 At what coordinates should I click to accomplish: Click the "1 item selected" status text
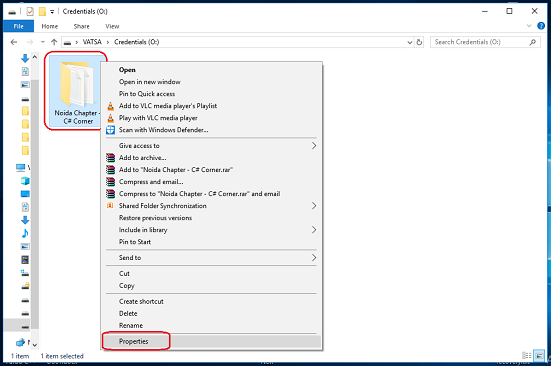pos(62,356)
